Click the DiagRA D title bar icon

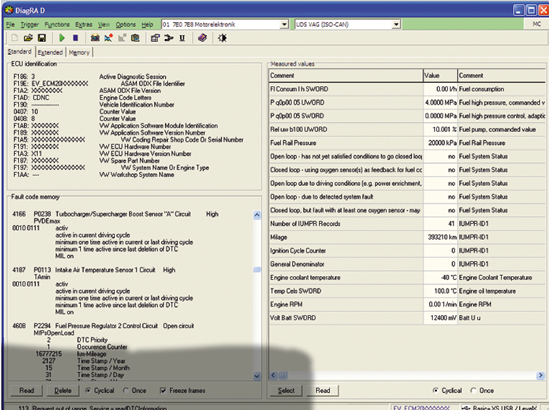coord(8,10)
